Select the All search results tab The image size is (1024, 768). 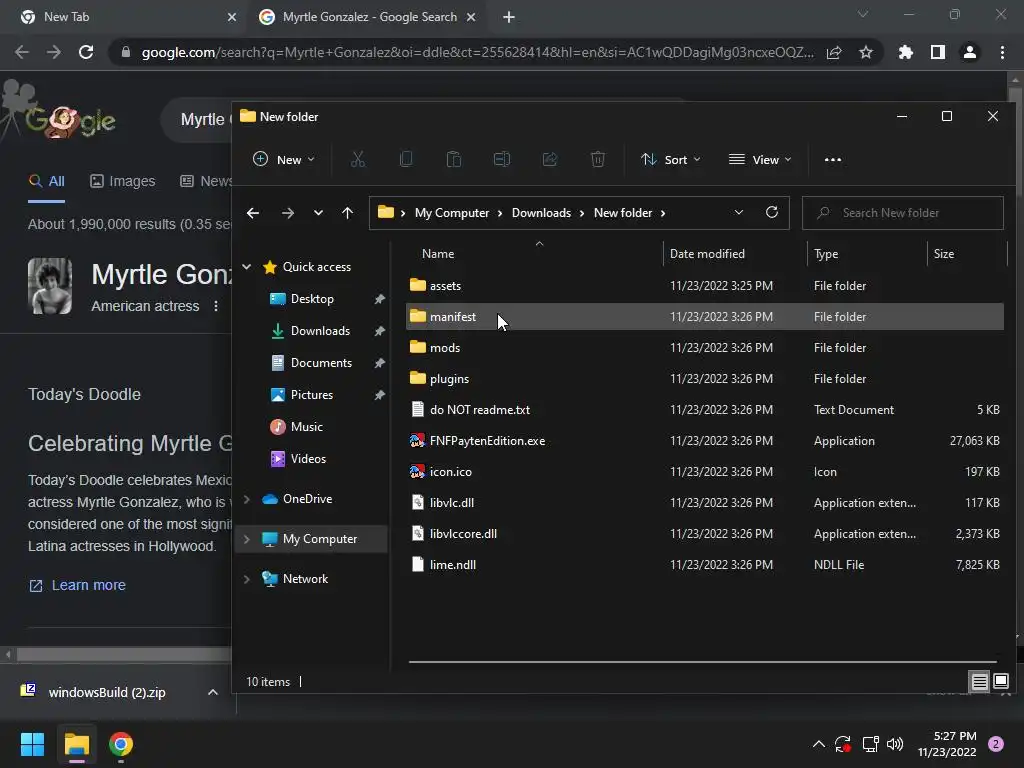click(x=46, y=181)
